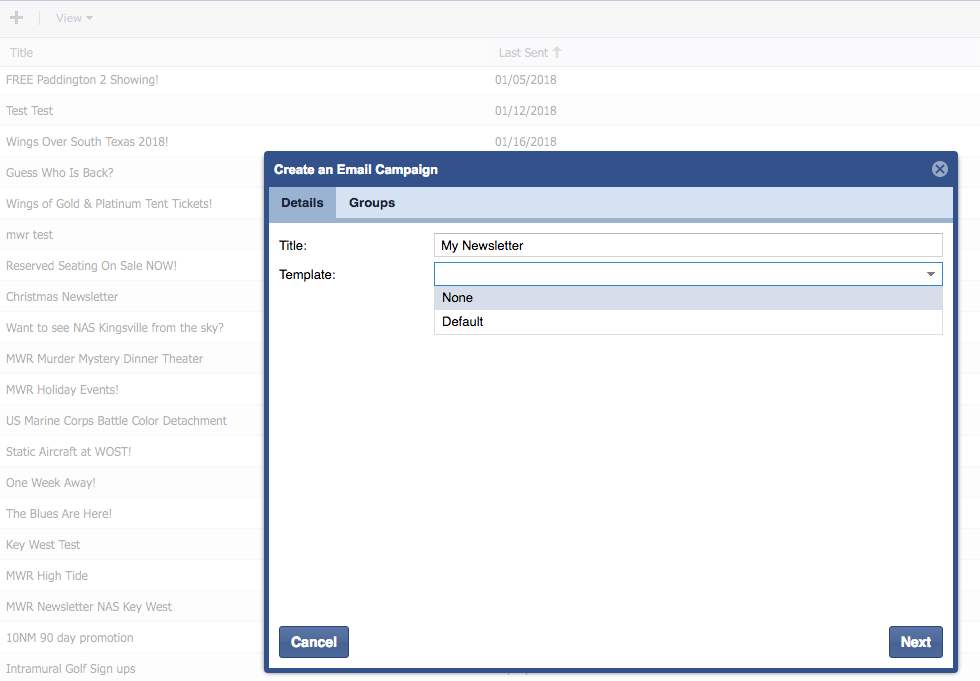Close the Create an Email Campaign dialog
The image size is (980, 681).
point(939,169)
